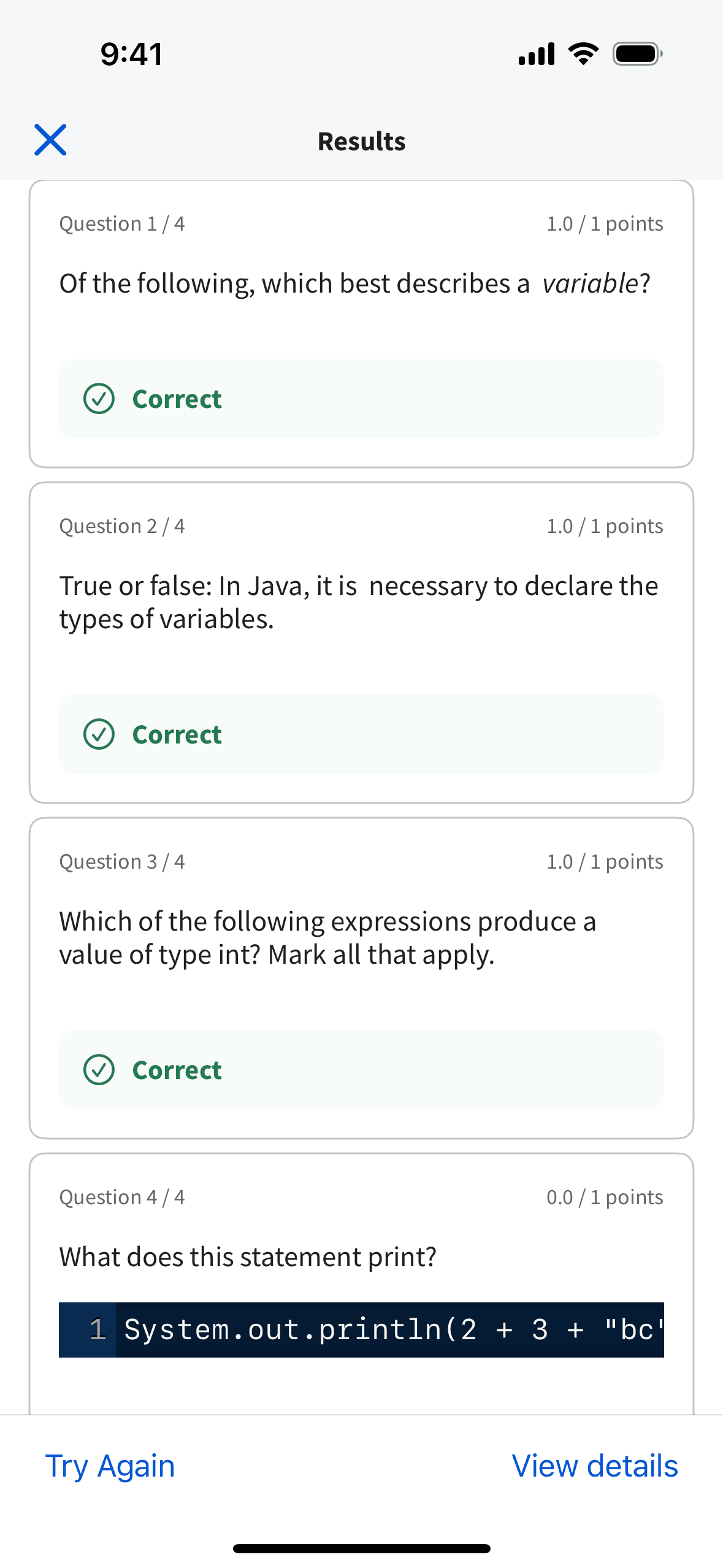Tap the 9:41 clock display
This screenshot has width=723, height=1568.
click(x=130, y=54)
